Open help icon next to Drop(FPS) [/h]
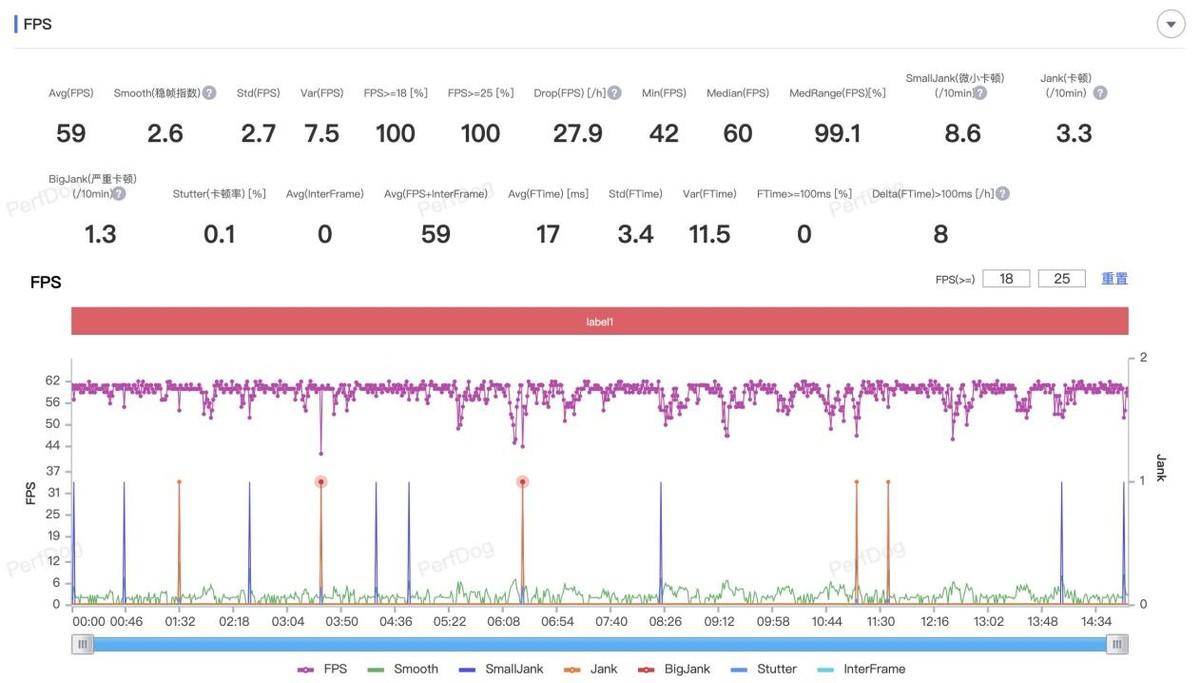The image size is (1200, 683). pyautogui.click(x=614, y=93)
